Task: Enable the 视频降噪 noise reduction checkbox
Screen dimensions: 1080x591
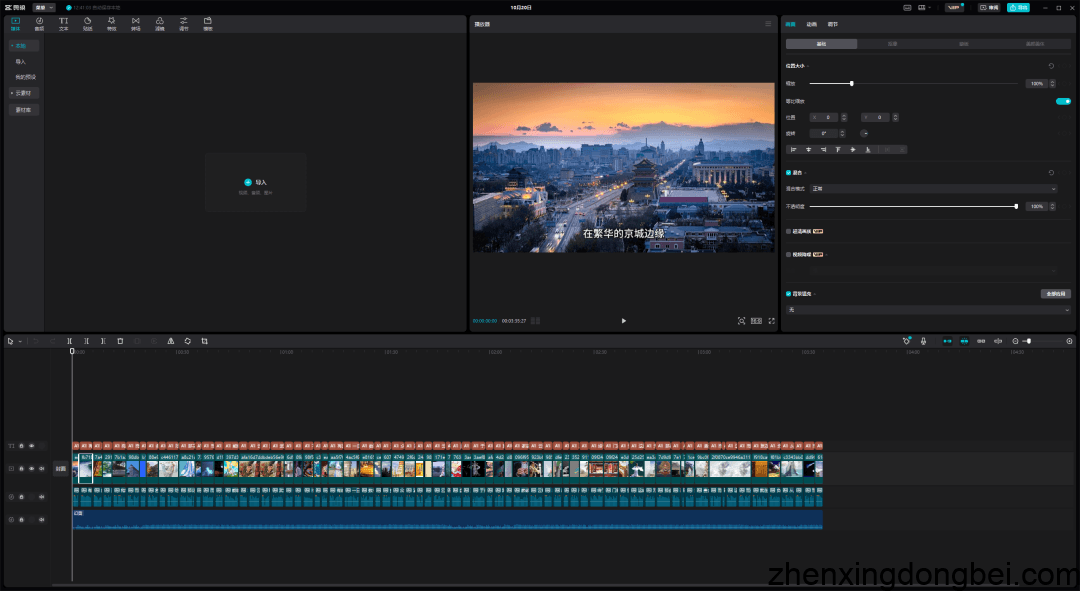Action: click(x=788, y=254)
